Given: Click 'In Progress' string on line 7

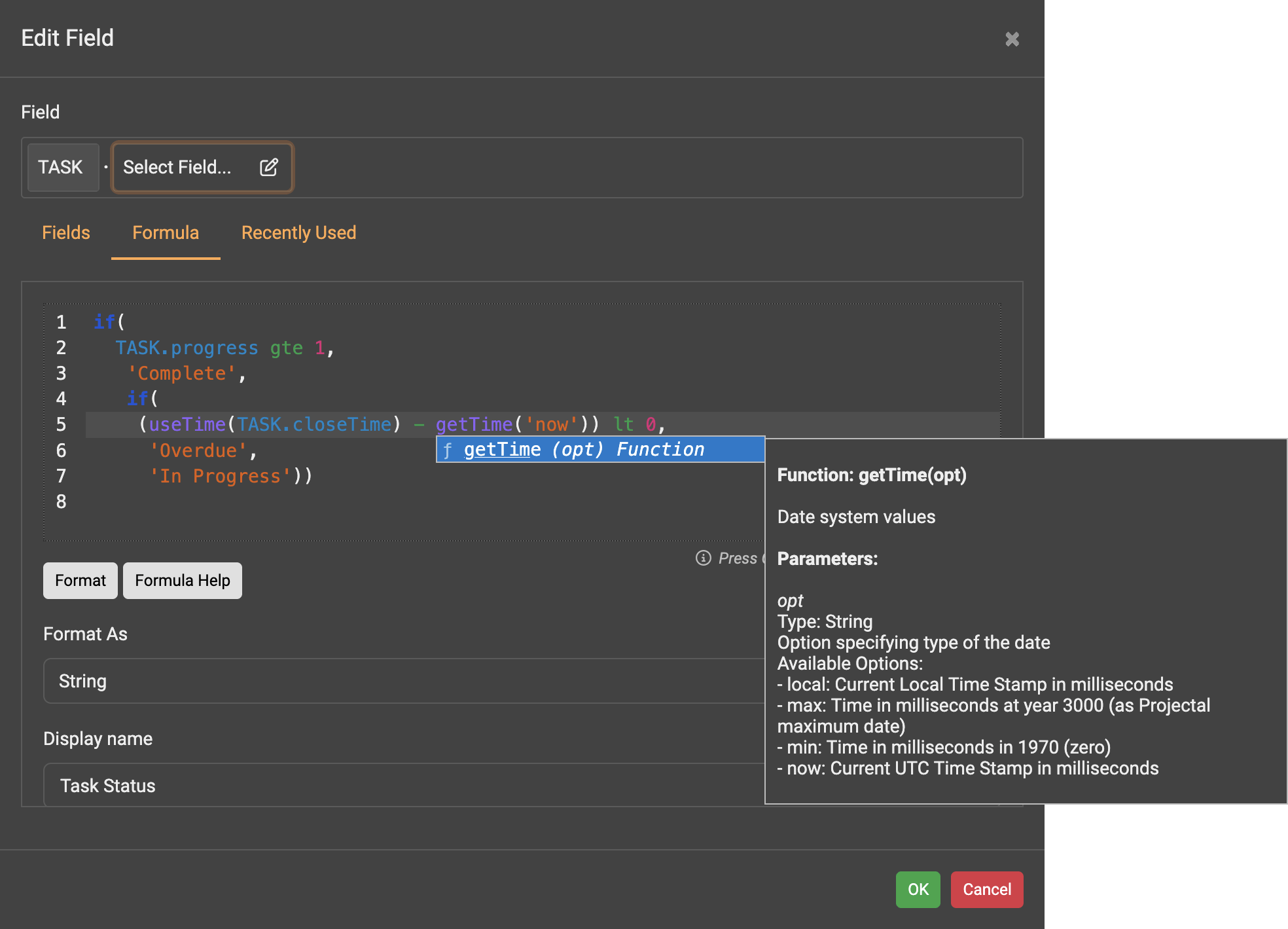Looking at the screenshot, I should click(221, 476).
